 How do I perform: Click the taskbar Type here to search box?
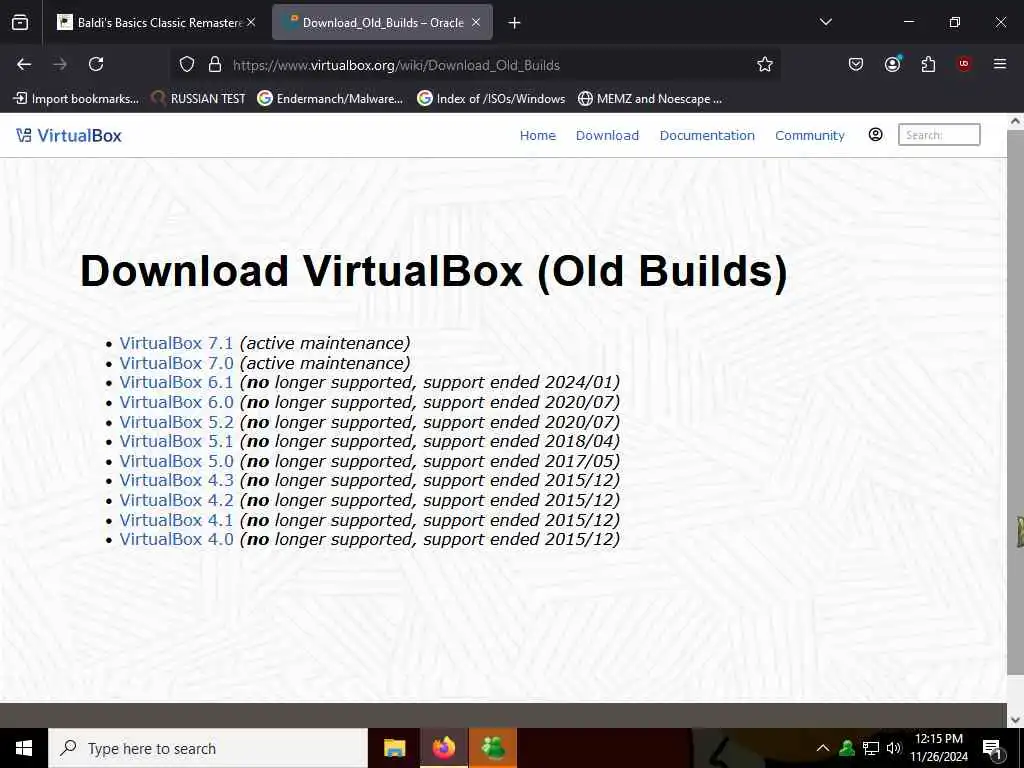(x=208, y=748)
